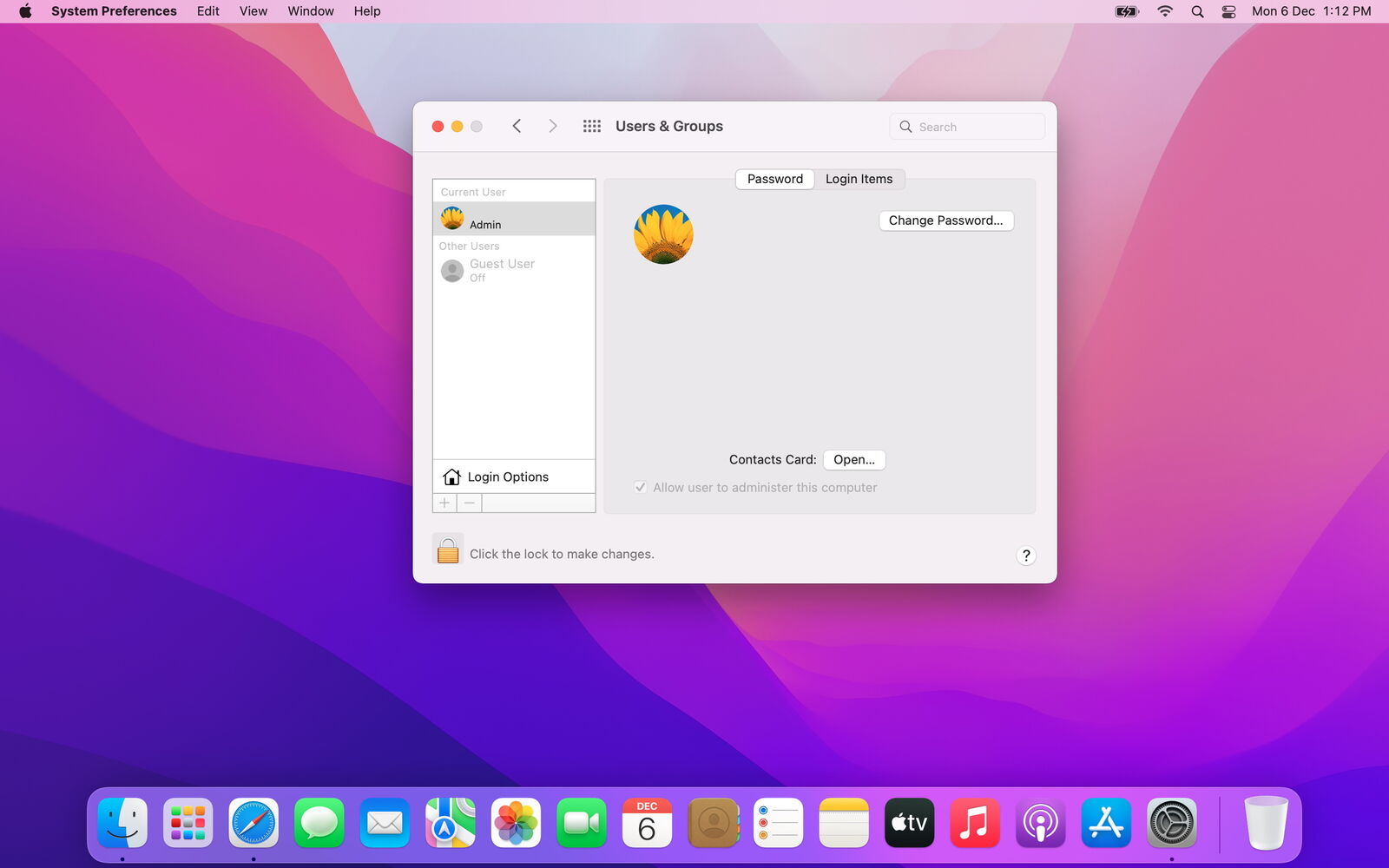Open Control Center in menu bar
1389x868 pixels.
tap(1228, 11)
